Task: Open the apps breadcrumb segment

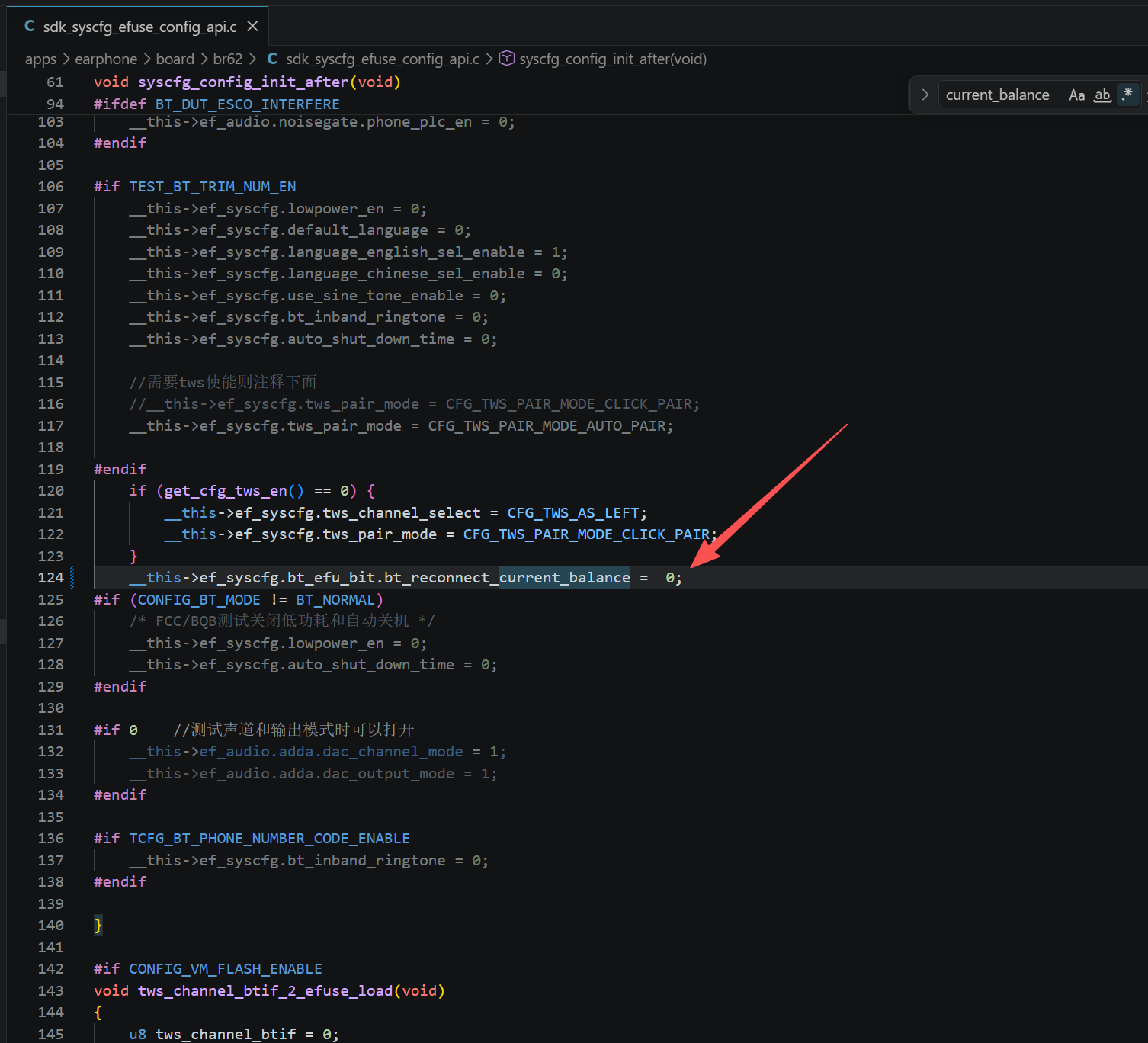Action: [x=40, y=59]
